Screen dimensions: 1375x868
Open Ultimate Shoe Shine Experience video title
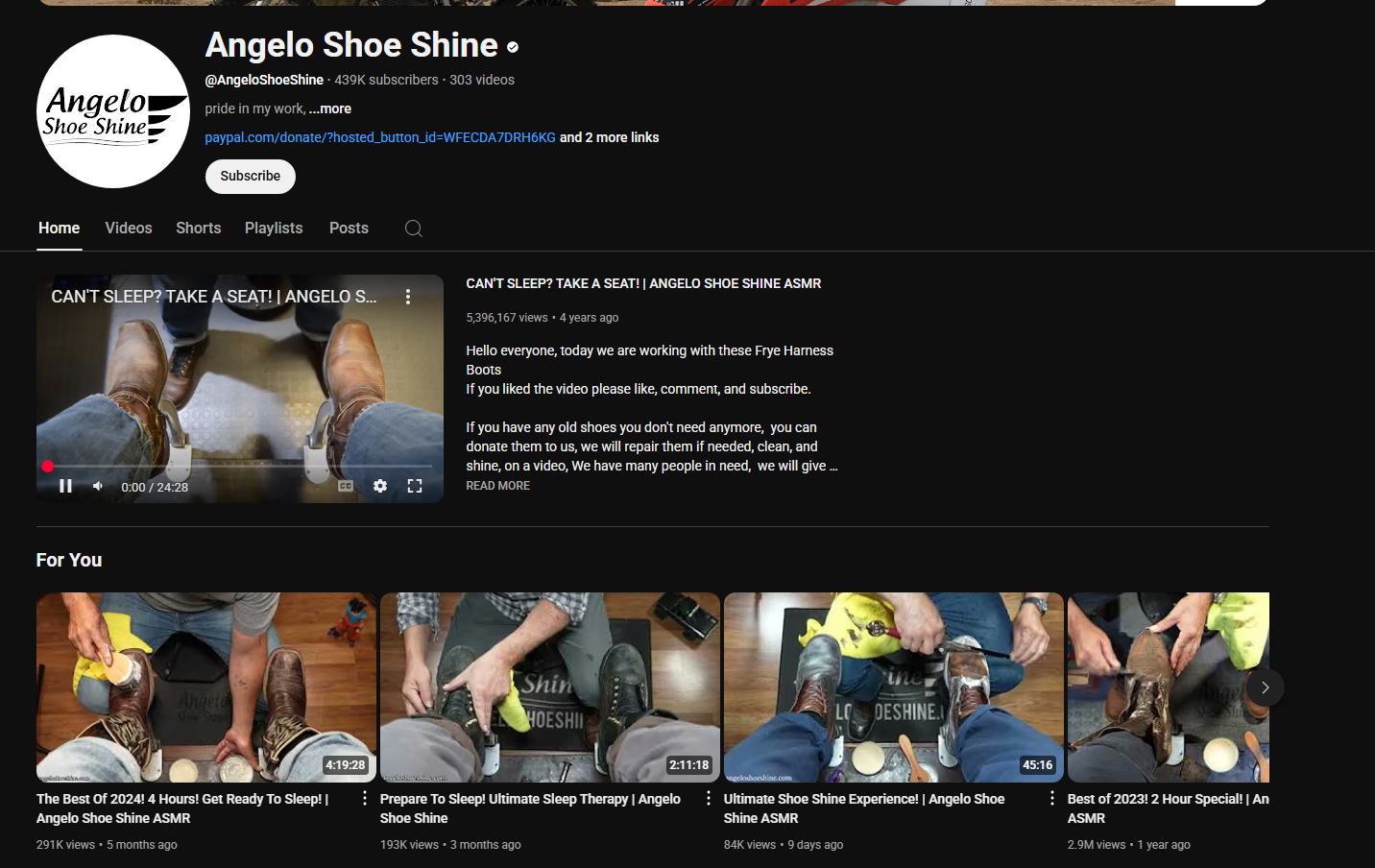pos(864,808)
